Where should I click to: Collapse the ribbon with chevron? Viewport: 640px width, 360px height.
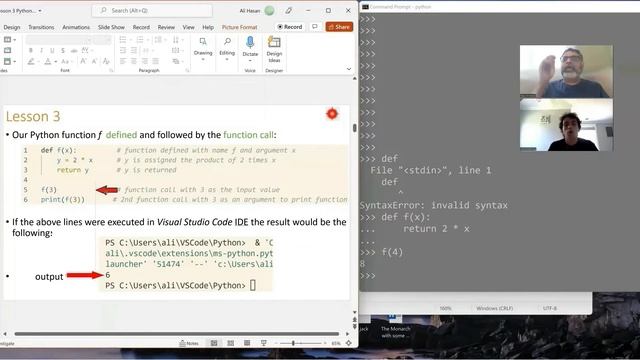pos(349,69)
